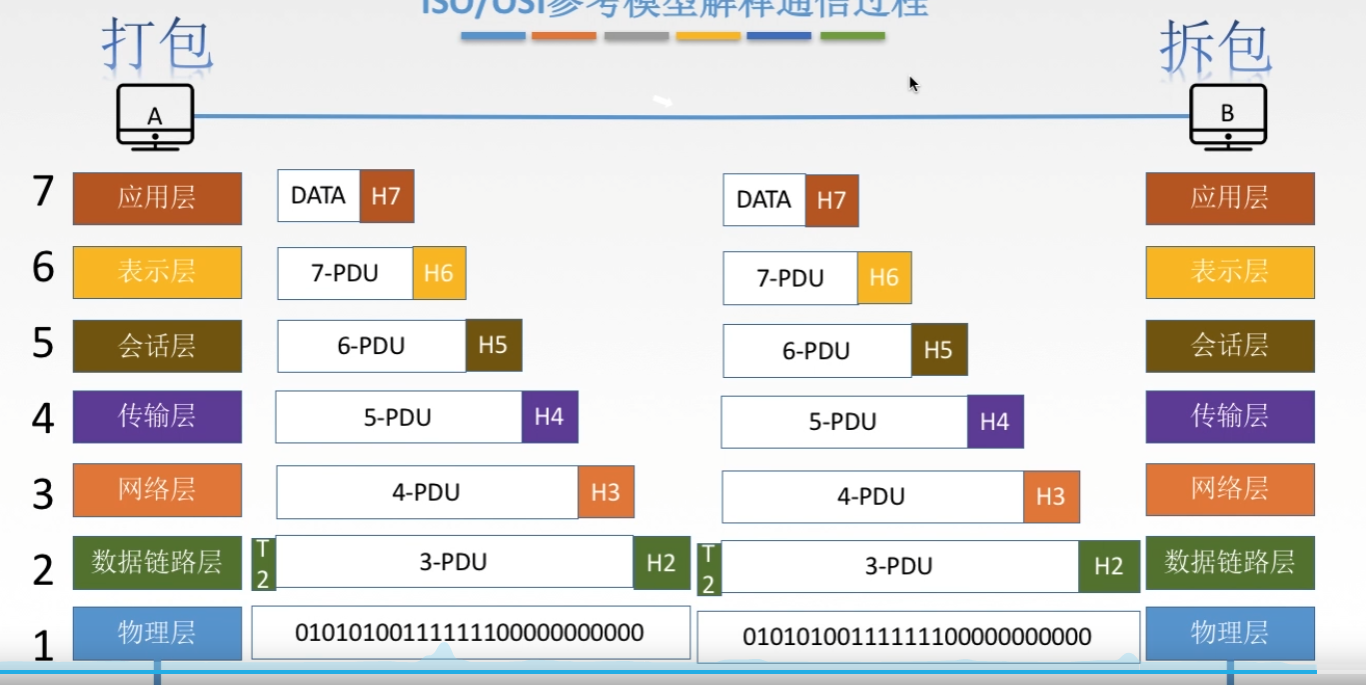This screenshot has height=685, width=1366.
Task: Select DATA box in 打包 column
Action: pos(318,196)
